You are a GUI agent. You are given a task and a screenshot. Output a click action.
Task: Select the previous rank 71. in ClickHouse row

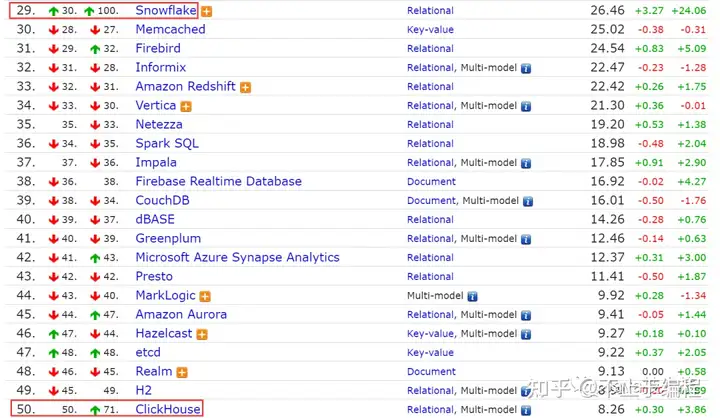pos(111,410)
